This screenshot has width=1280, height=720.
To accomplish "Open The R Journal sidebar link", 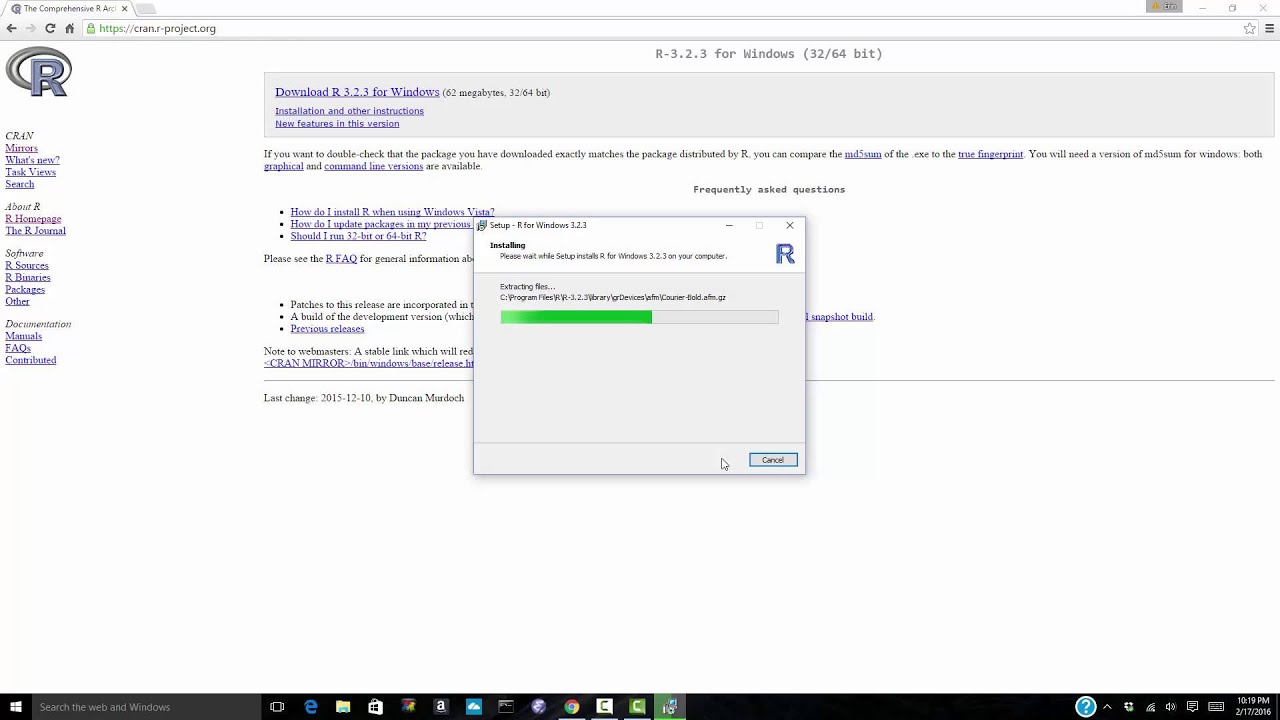I will [35, 231].
